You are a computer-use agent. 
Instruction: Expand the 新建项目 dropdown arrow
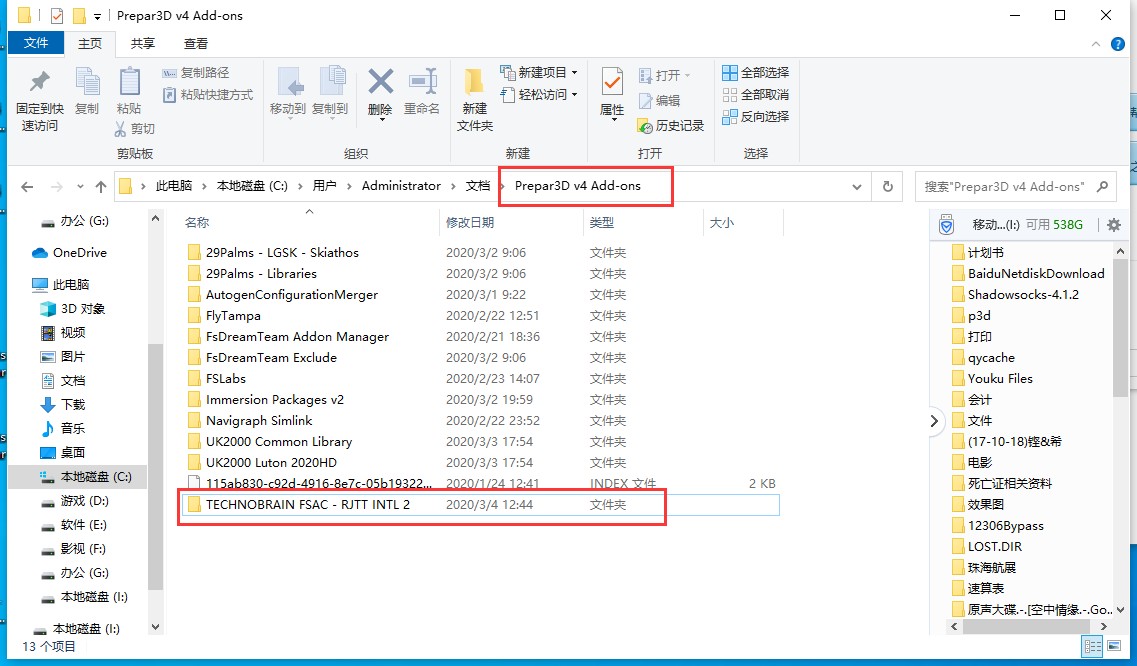pyautogui.click(x=574, y=71)
